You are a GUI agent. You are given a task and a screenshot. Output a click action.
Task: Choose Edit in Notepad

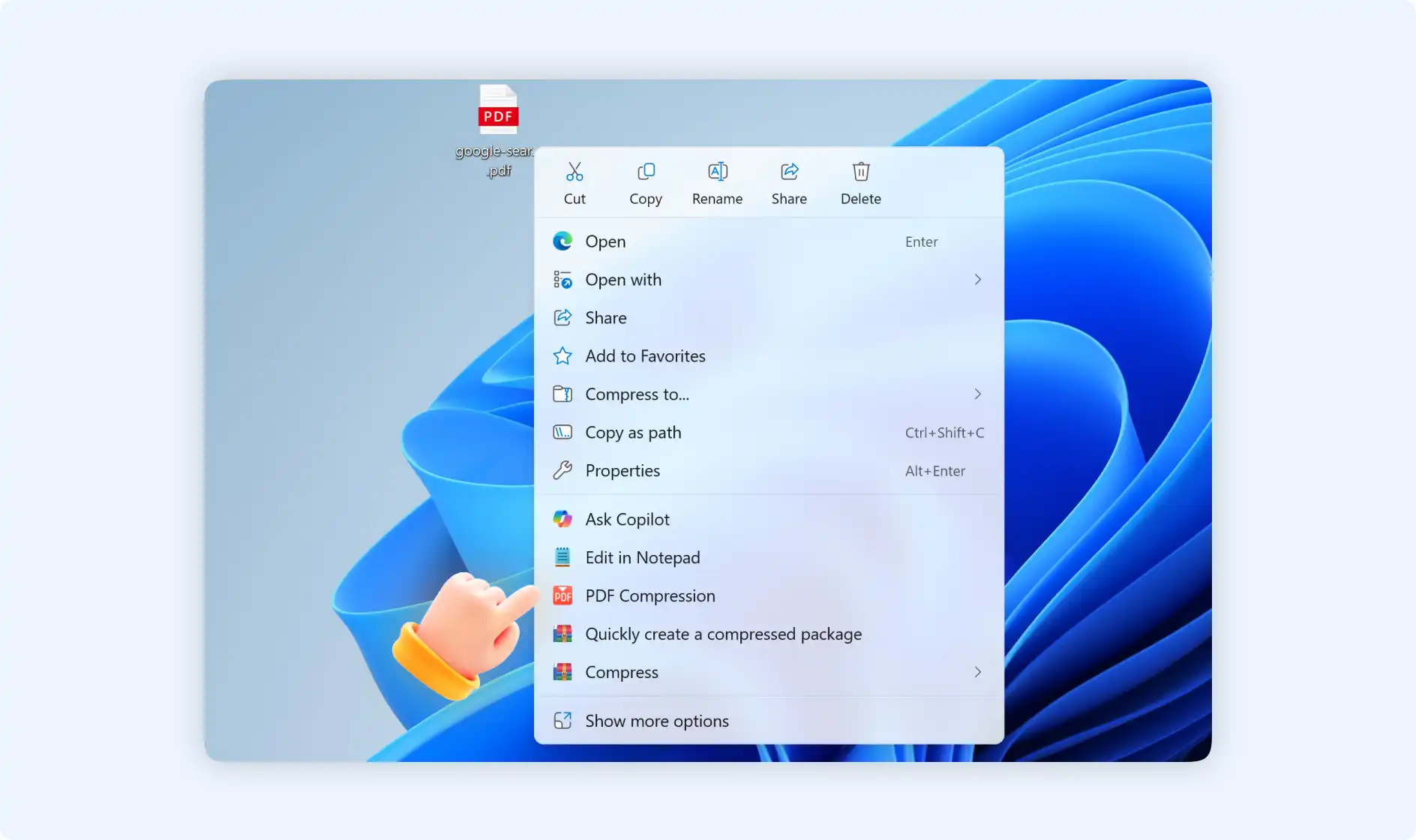[x=769, y=557]
